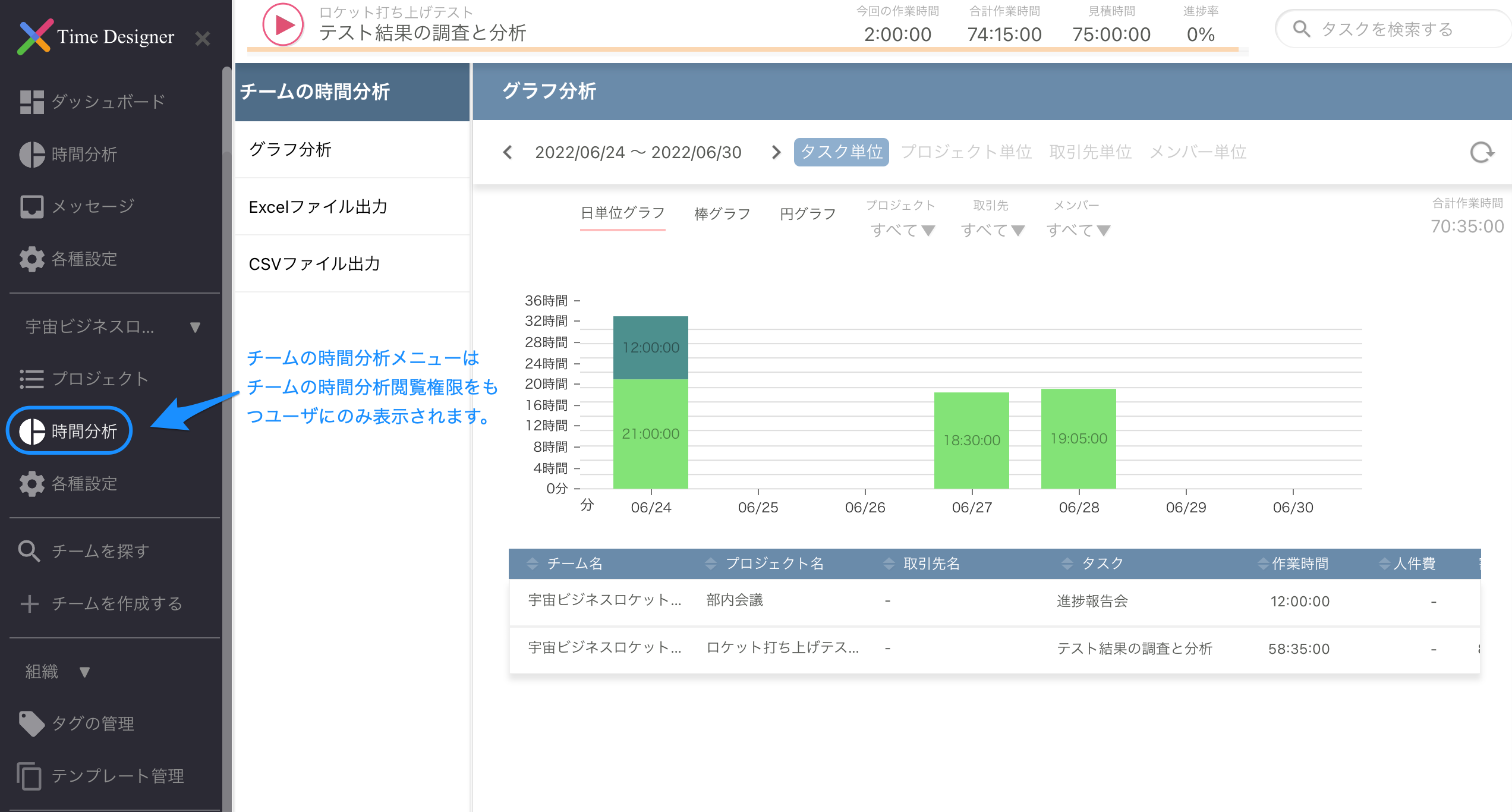The width and height of the screenshot is (1512, 812).
Task: Open Excelファイル出力 menu item
Action: (318, 207)
